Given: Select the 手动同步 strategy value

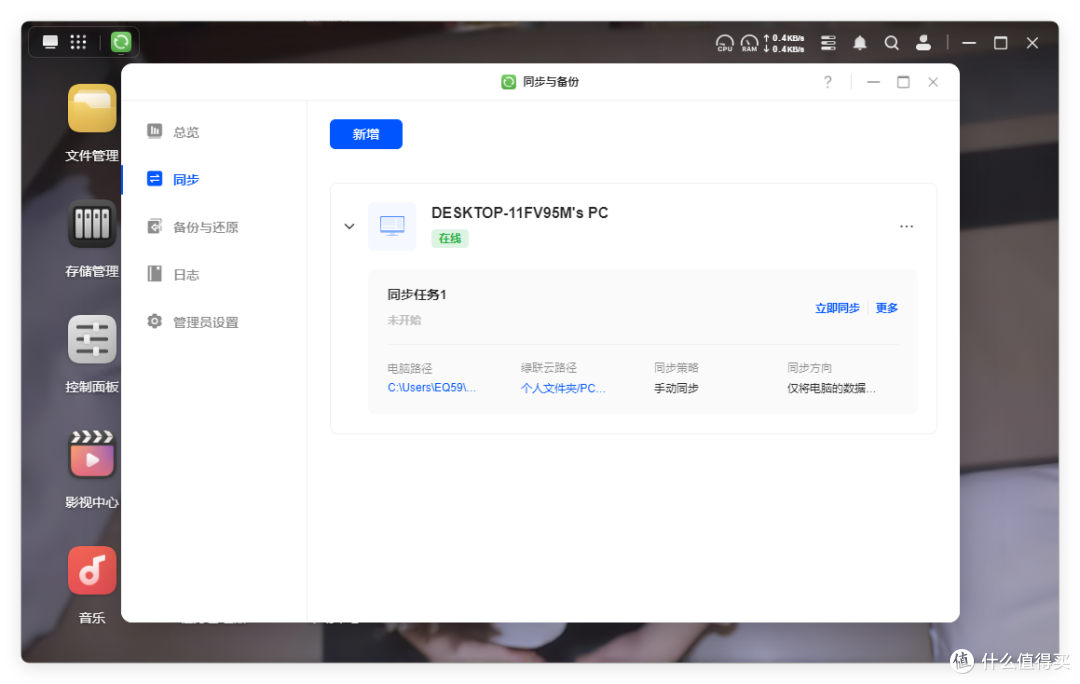Looking at the screenshot, I should tap(676, 388).
